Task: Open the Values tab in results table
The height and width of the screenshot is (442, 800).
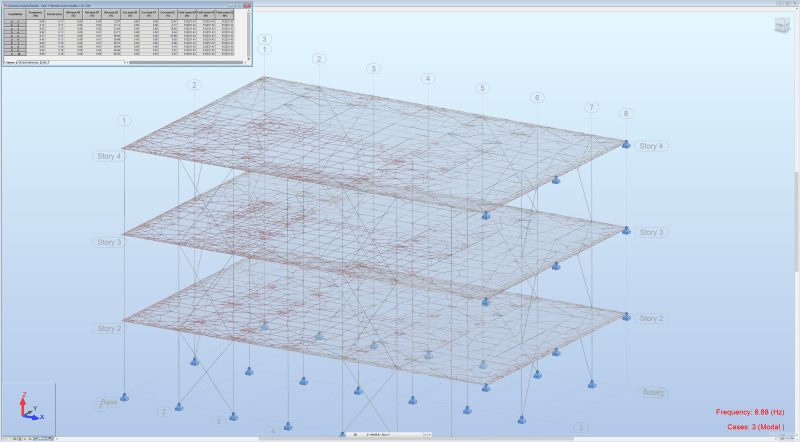Action: pos(10,62)
